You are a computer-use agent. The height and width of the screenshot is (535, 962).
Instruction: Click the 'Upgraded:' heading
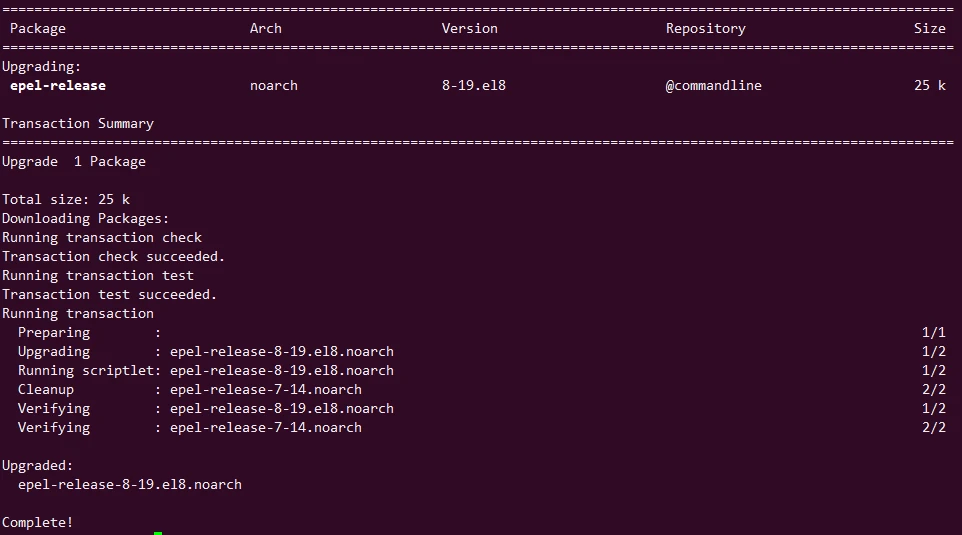pos(38,466)
